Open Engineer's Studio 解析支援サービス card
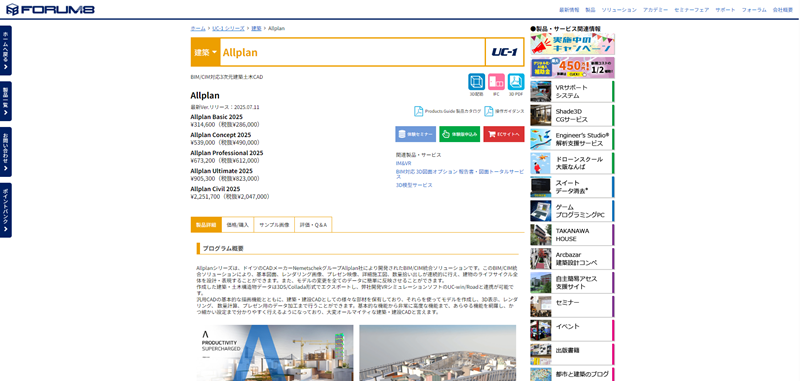 pyautogui.click(x=572, y=139)
